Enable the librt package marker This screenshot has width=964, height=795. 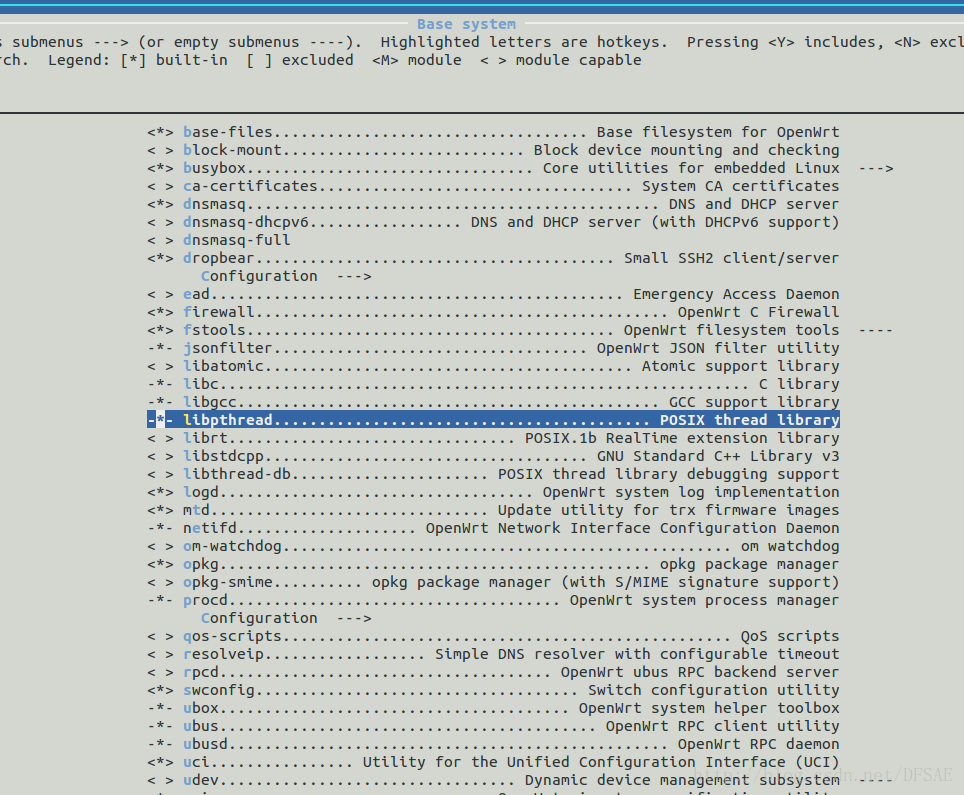coord(160,438)
